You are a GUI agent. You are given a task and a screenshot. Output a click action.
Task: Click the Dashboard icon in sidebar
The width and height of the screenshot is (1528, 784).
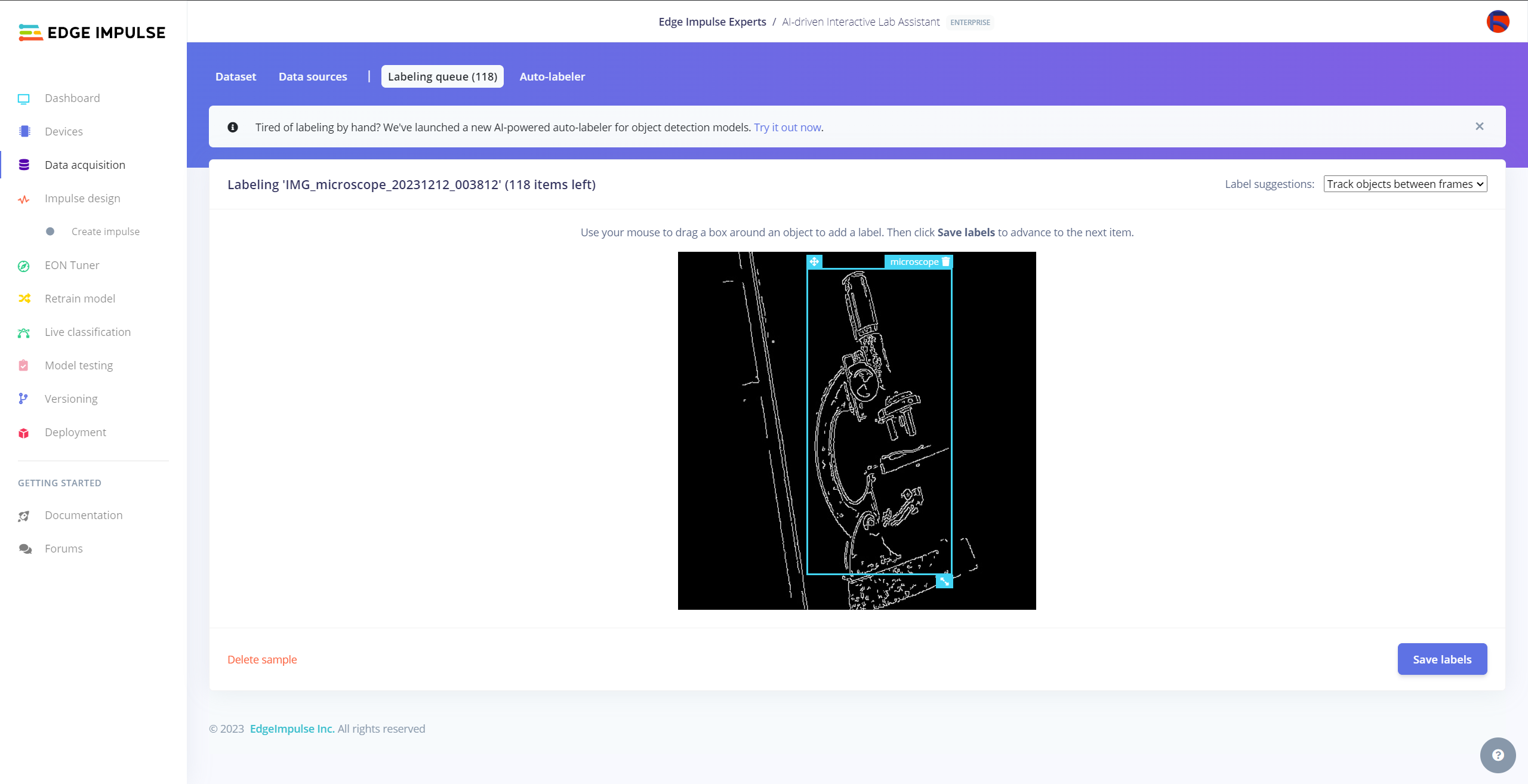point(24,98)
